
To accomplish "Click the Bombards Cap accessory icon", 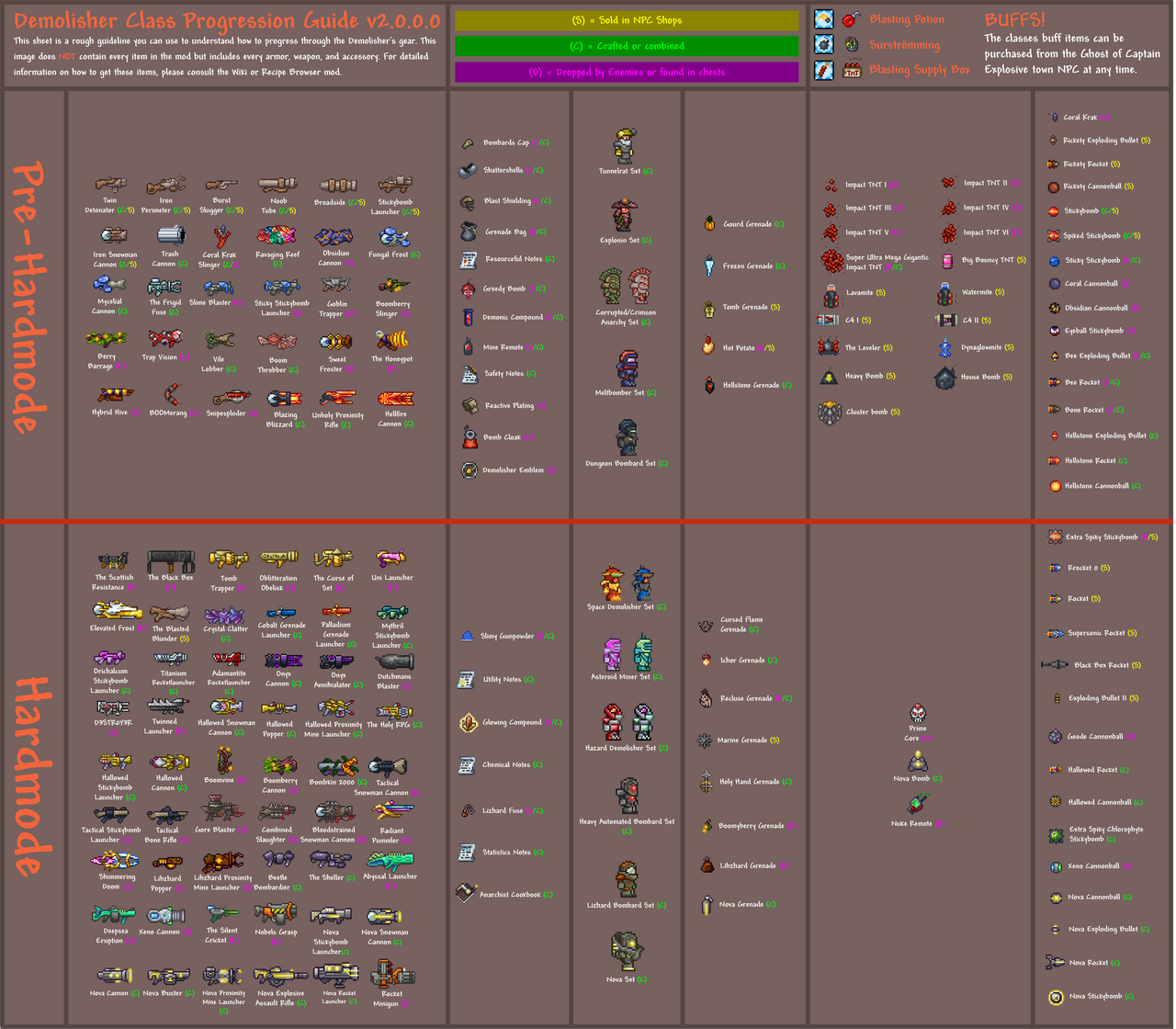I will click(468, 143).
